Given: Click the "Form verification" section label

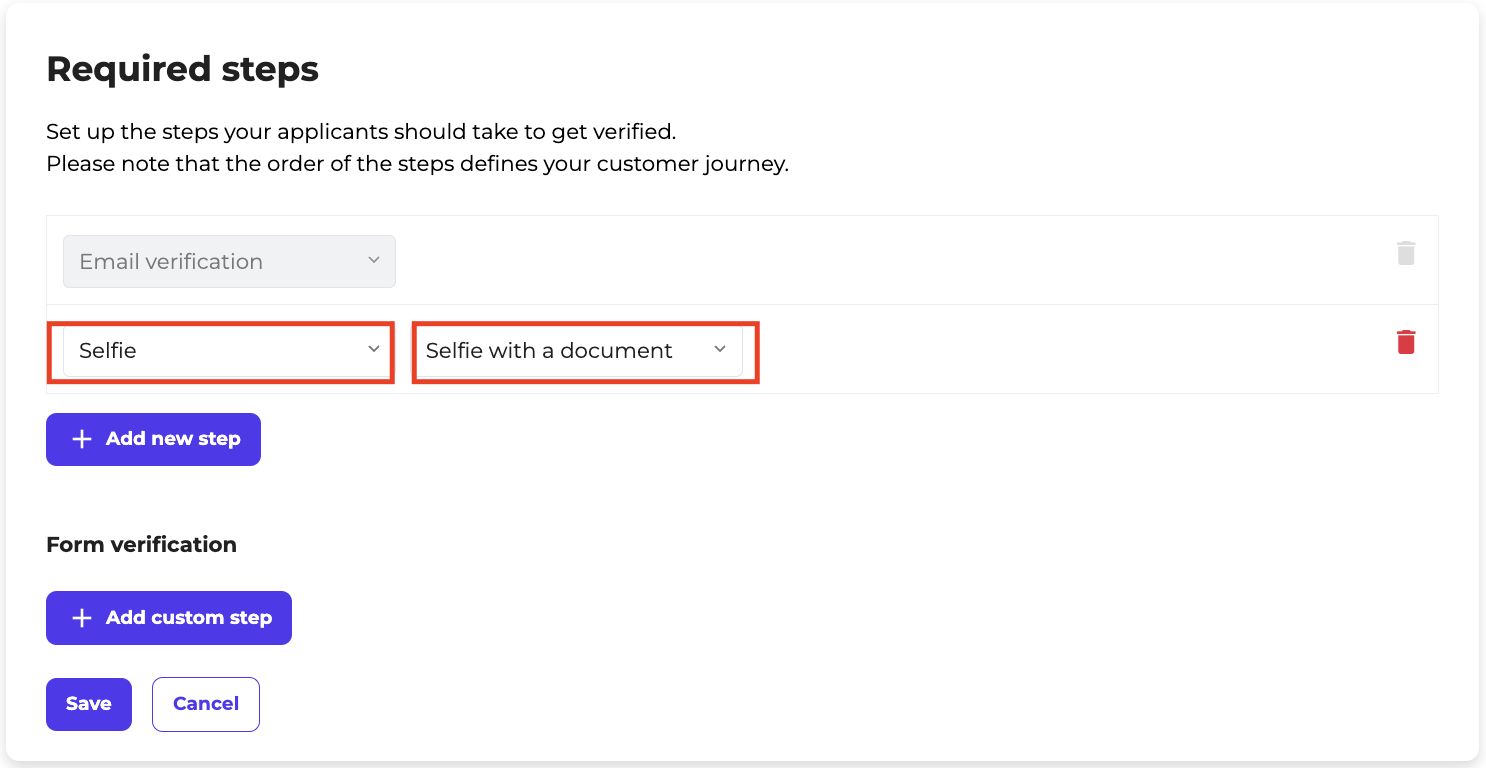Looking at the screenshot, I should tap(141, 544).
